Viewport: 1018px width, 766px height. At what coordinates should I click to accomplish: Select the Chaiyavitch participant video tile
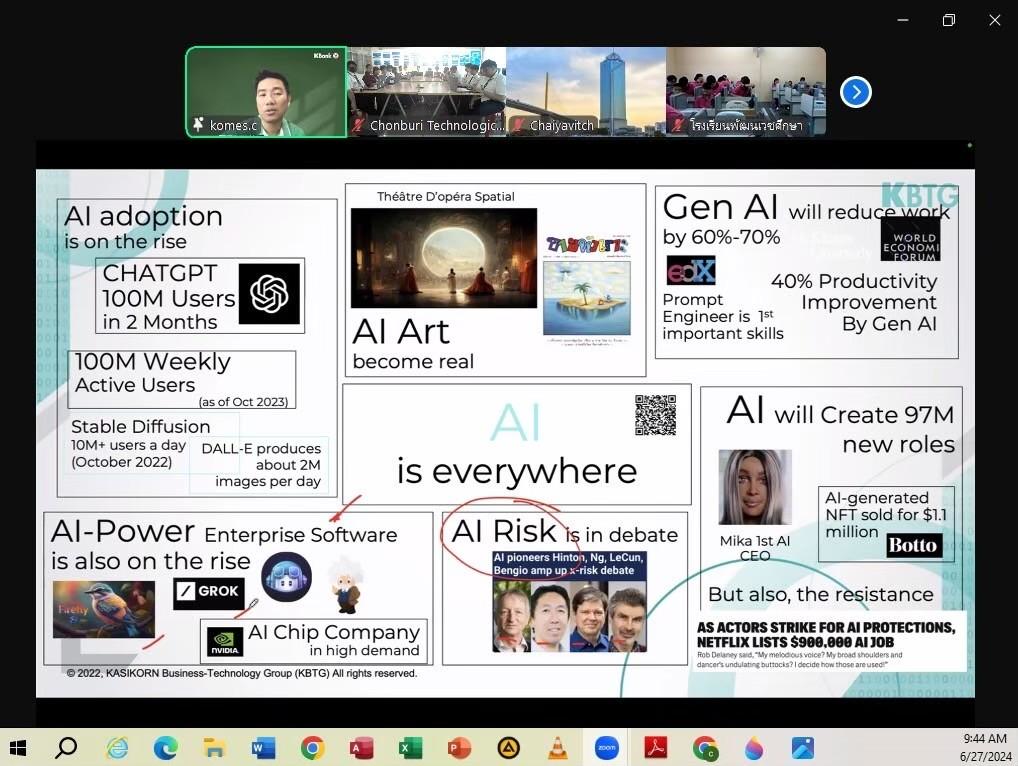pos(585,91)
